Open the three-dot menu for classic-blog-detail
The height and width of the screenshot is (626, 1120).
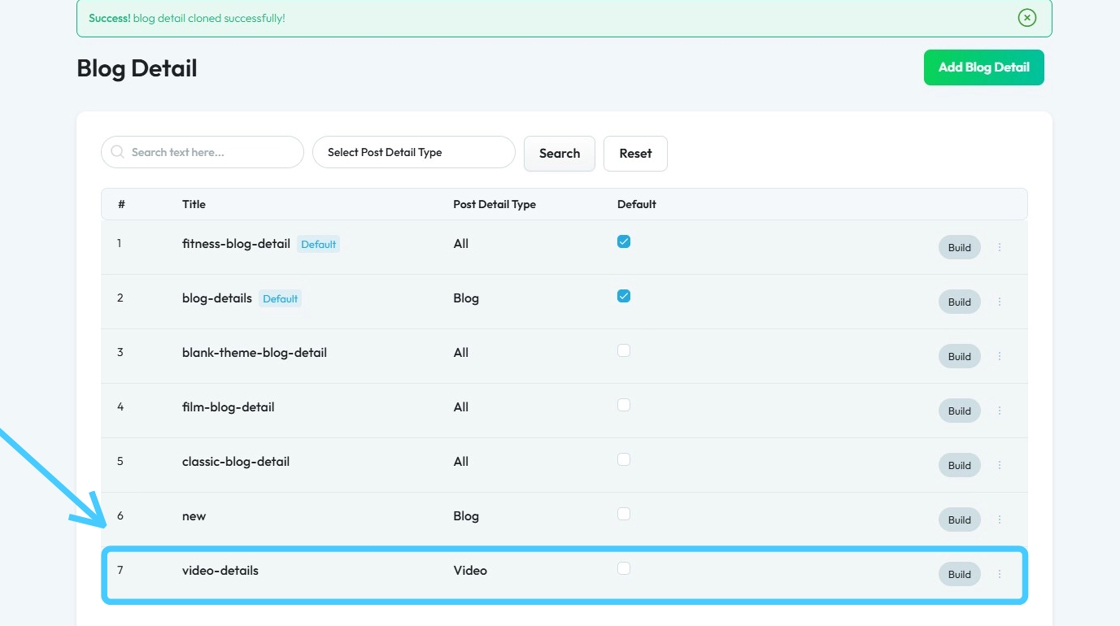999,465
